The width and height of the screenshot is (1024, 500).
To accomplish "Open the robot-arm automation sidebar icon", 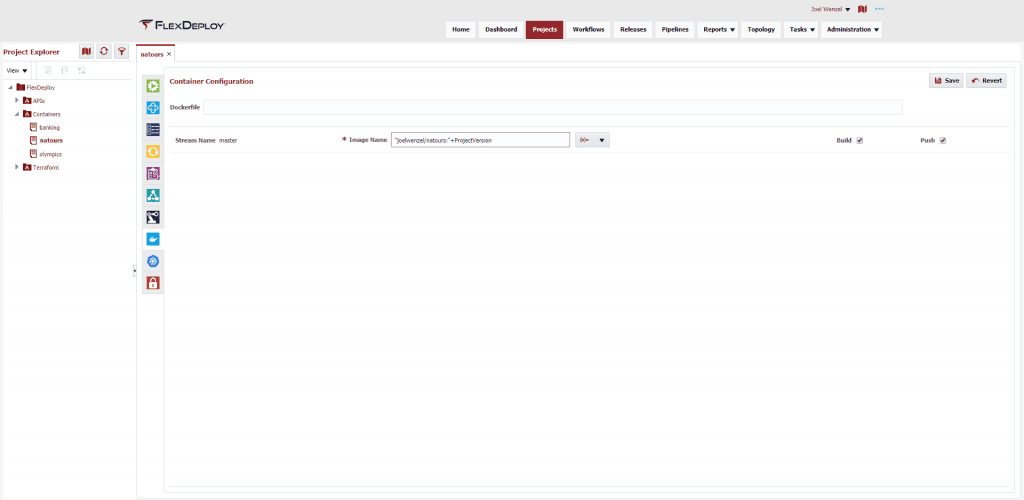I will (x=153, y=217).
